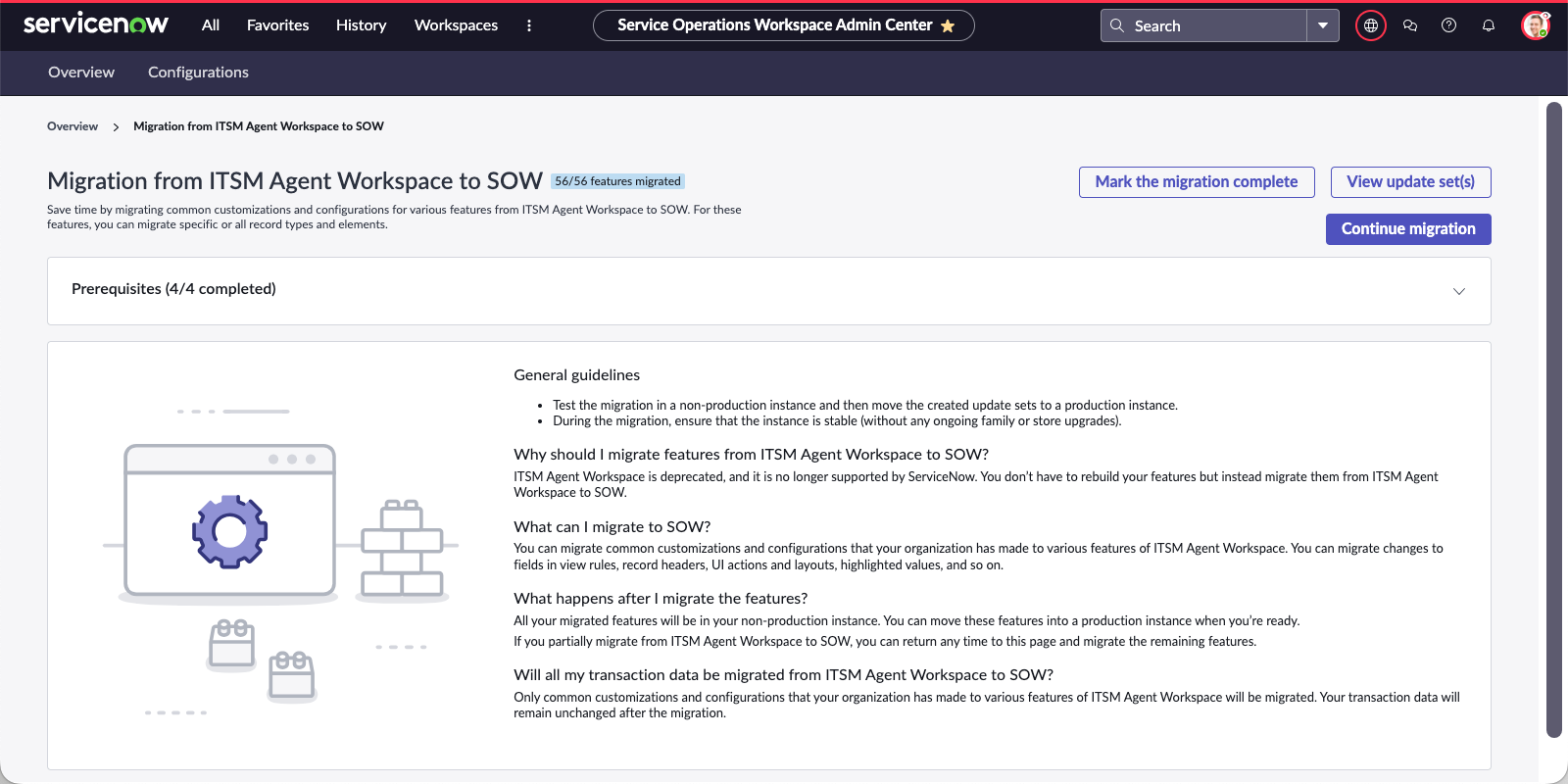Click the Service Operations Workspace Admin Center title pill
This screenshot has height=784, width=1568.
click(783, 25)
